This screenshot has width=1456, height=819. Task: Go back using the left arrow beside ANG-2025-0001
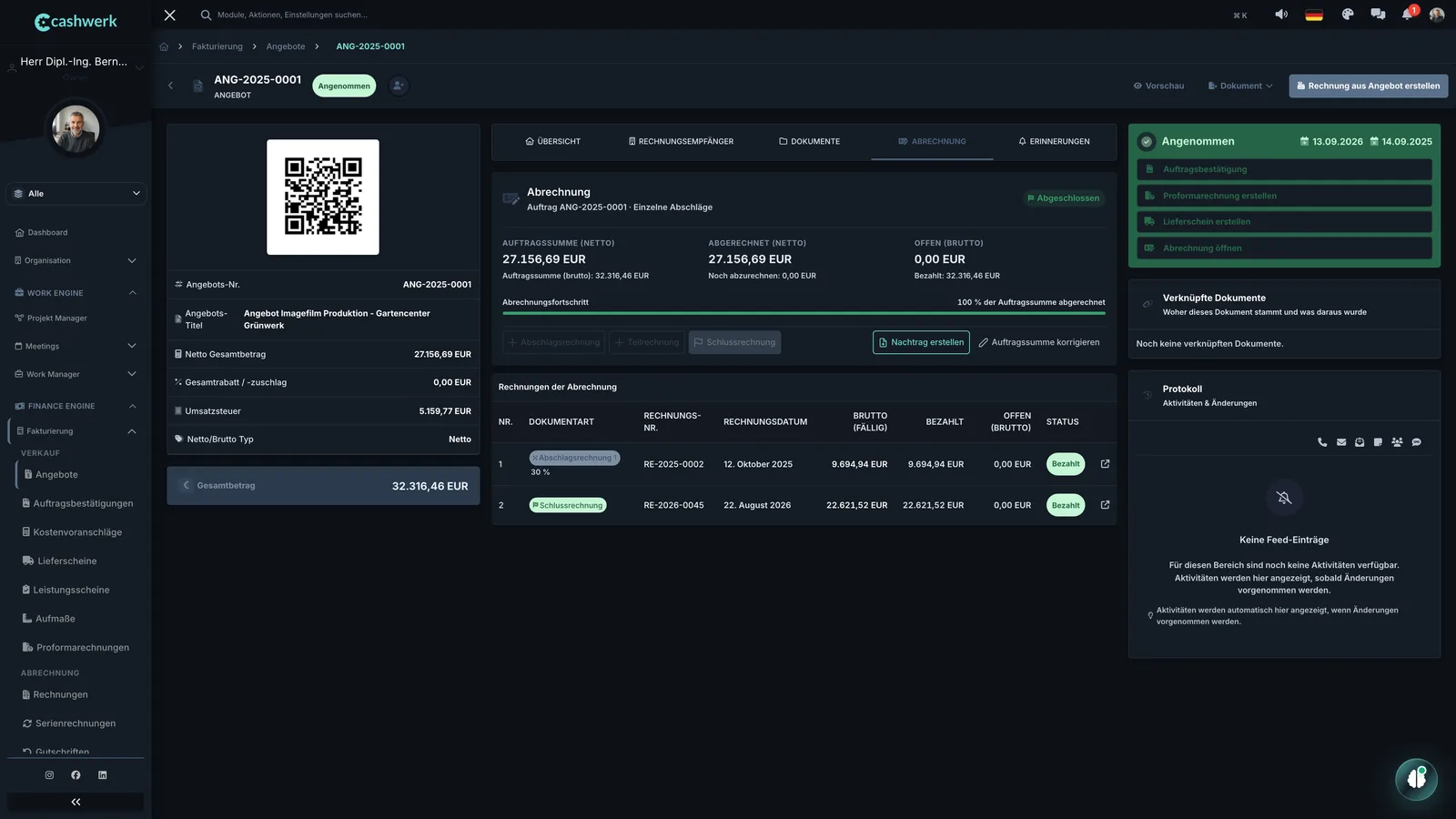(x=170, y=86)
